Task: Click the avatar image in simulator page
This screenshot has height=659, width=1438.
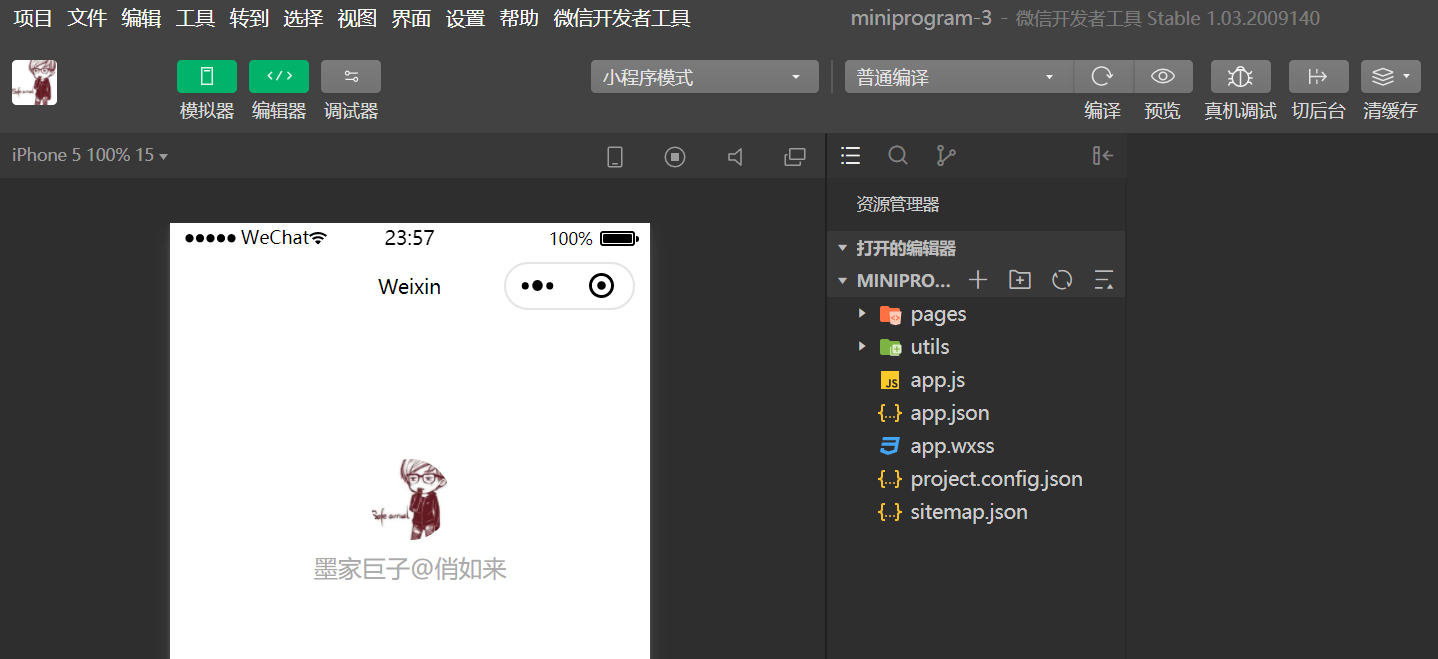Action: pyautogui.click(x=409, y=499)
